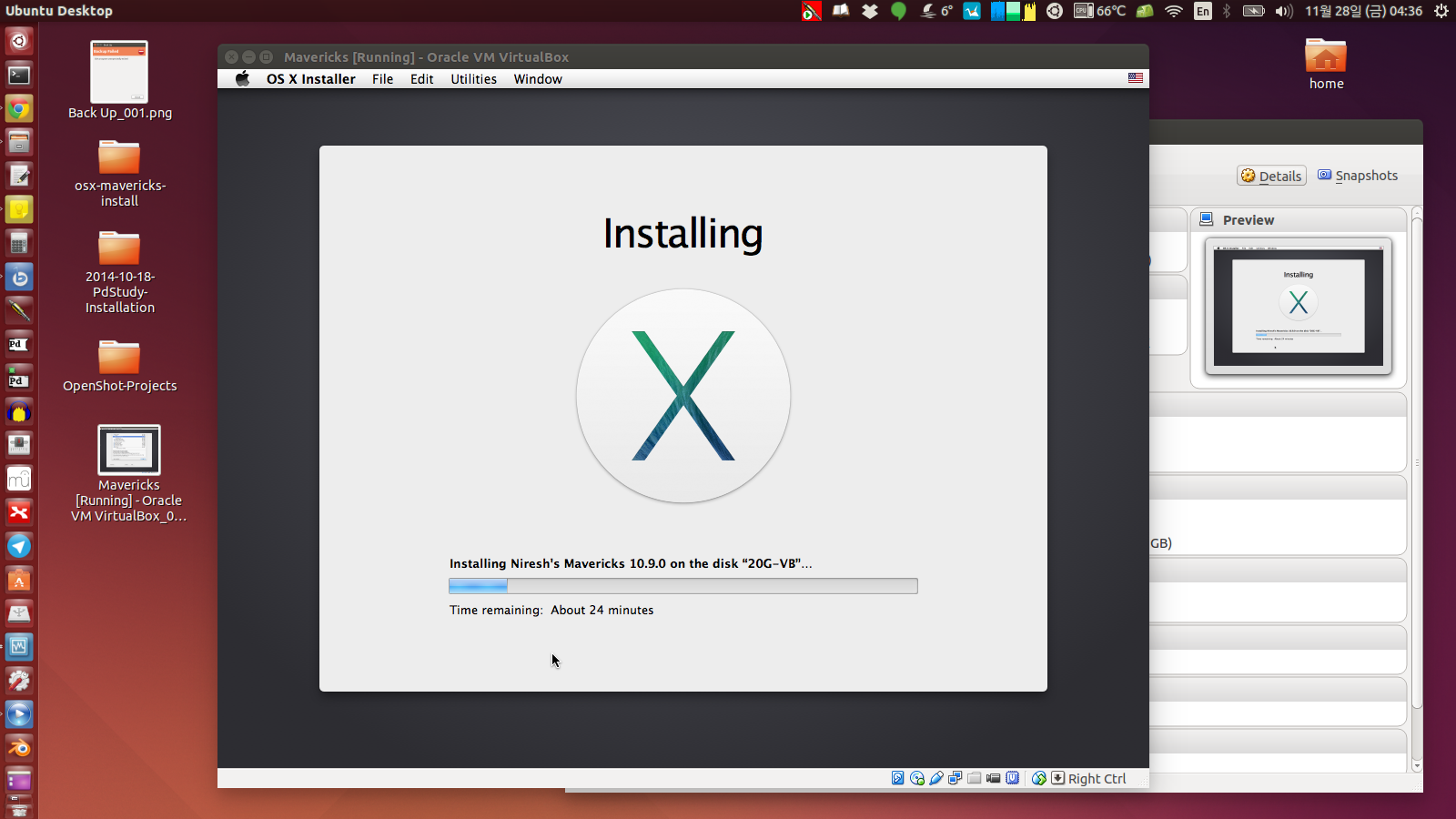Open the USB devices indicator
Screen dimensions: 1456x819
pyautogui.click(x=936, y=778)
